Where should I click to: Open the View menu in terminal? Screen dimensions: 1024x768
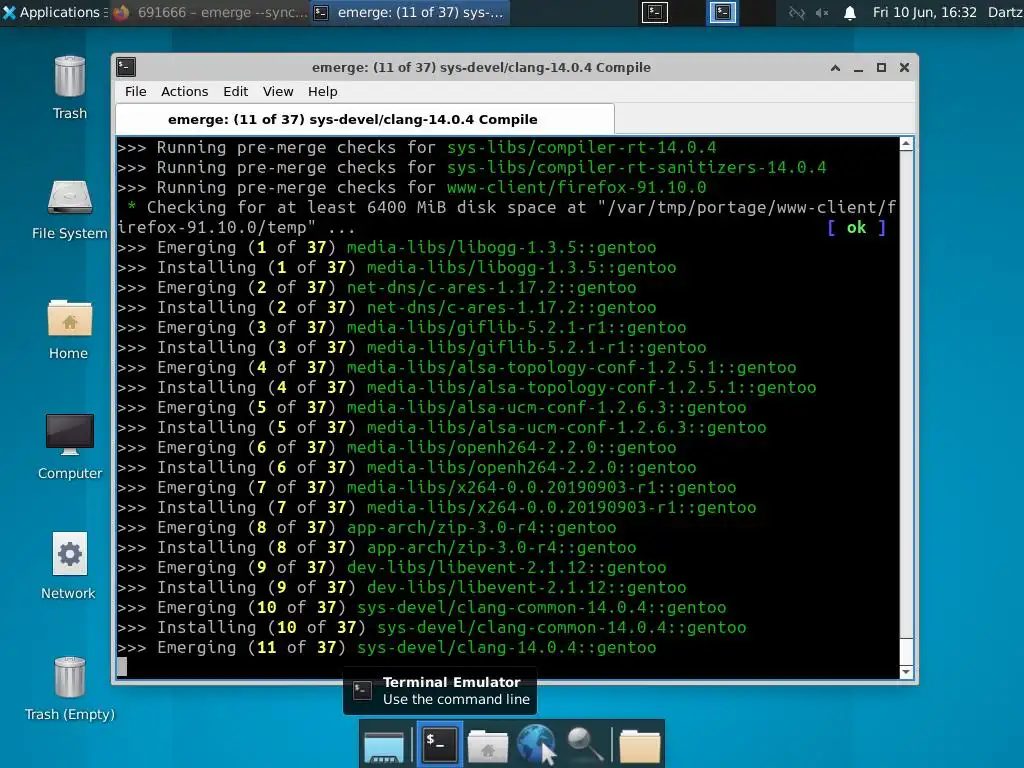[278, 91]
